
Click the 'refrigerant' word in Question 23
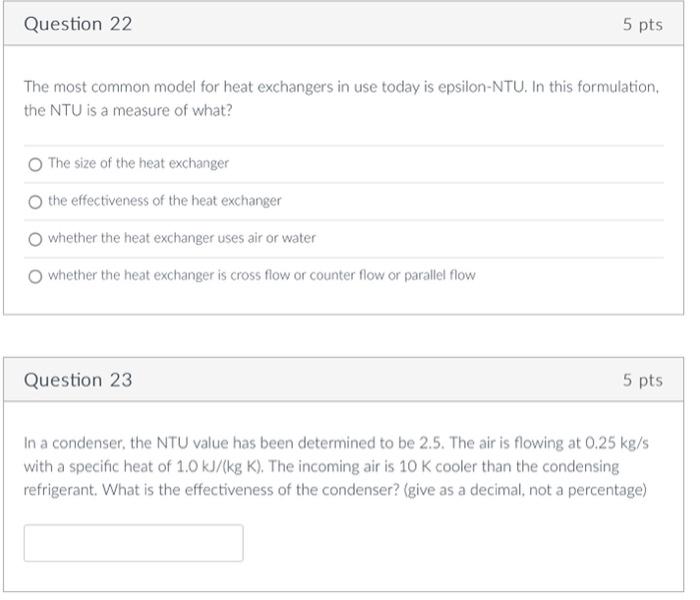pyautogui.click(x=60, y=490)
